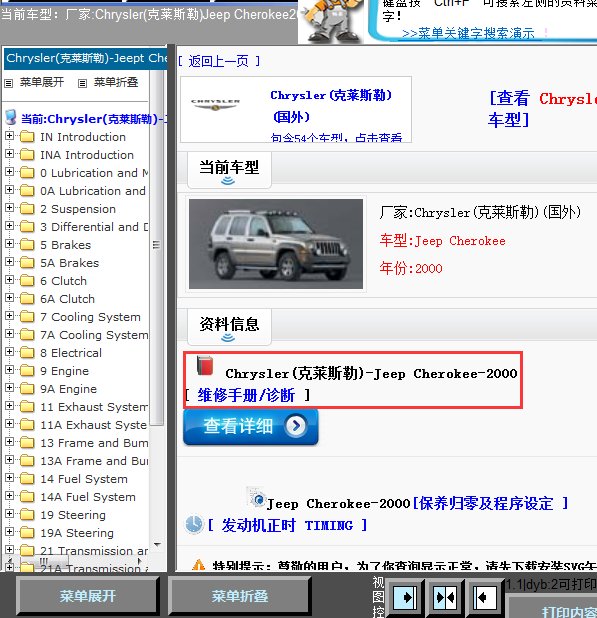Open the Jeep Cherokee vehicle photo
597x618 pixels.
click(x=276, y=244)
